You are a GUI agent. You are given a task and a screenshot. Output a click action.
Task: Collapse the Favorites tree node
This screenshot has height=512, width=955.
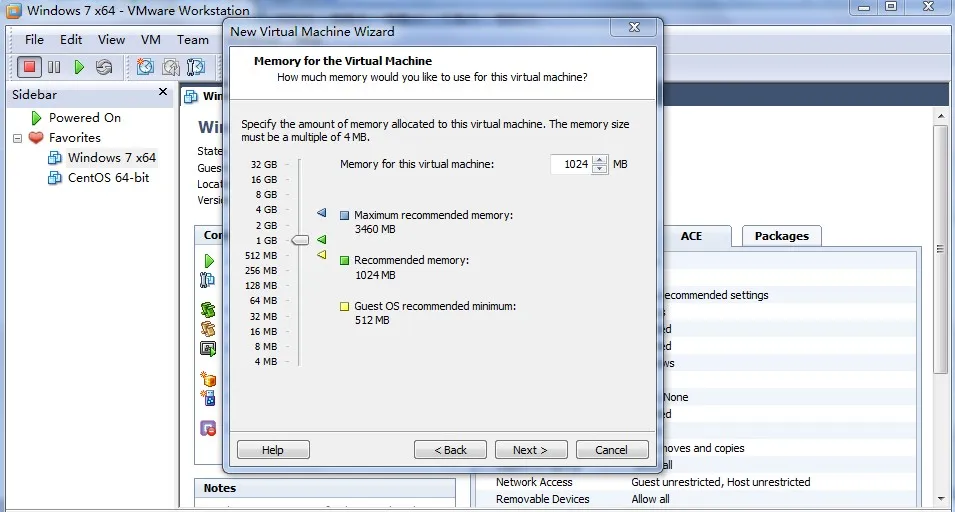click(x=18, y=138)
